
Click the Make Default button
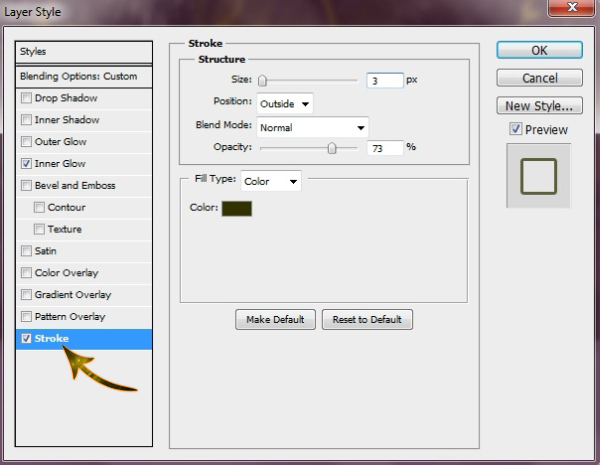[275, 319]
